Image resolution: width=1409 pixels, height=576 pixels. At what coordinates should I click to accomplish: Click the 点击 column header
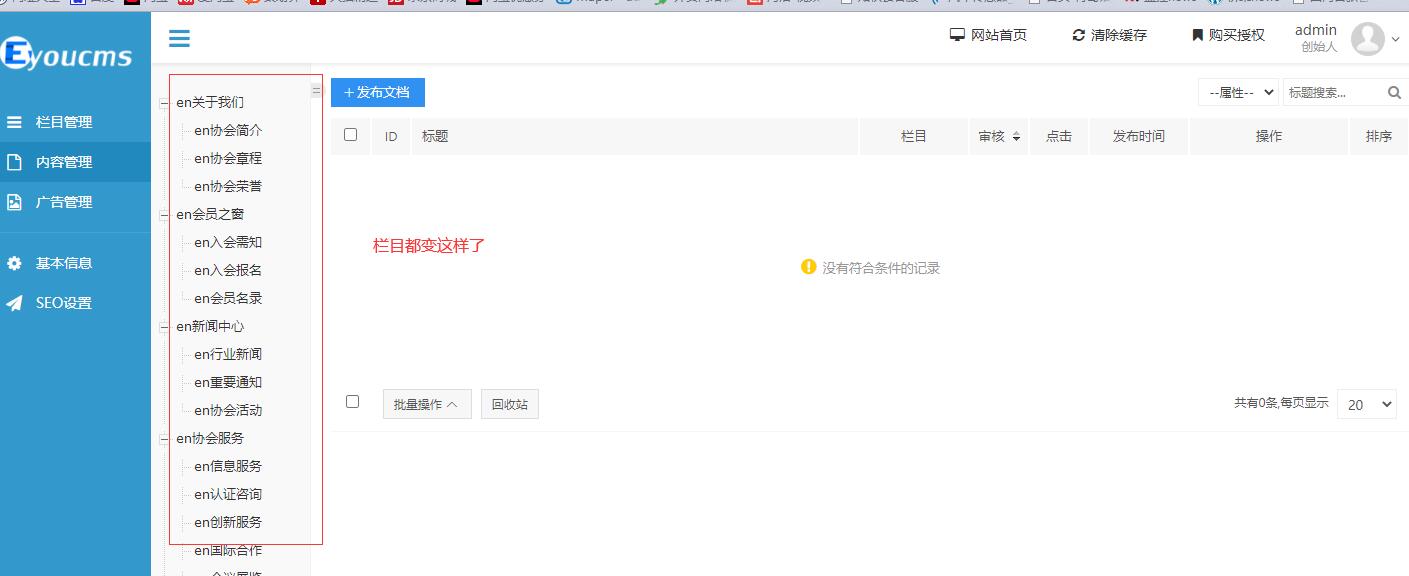click(1059, 136)
